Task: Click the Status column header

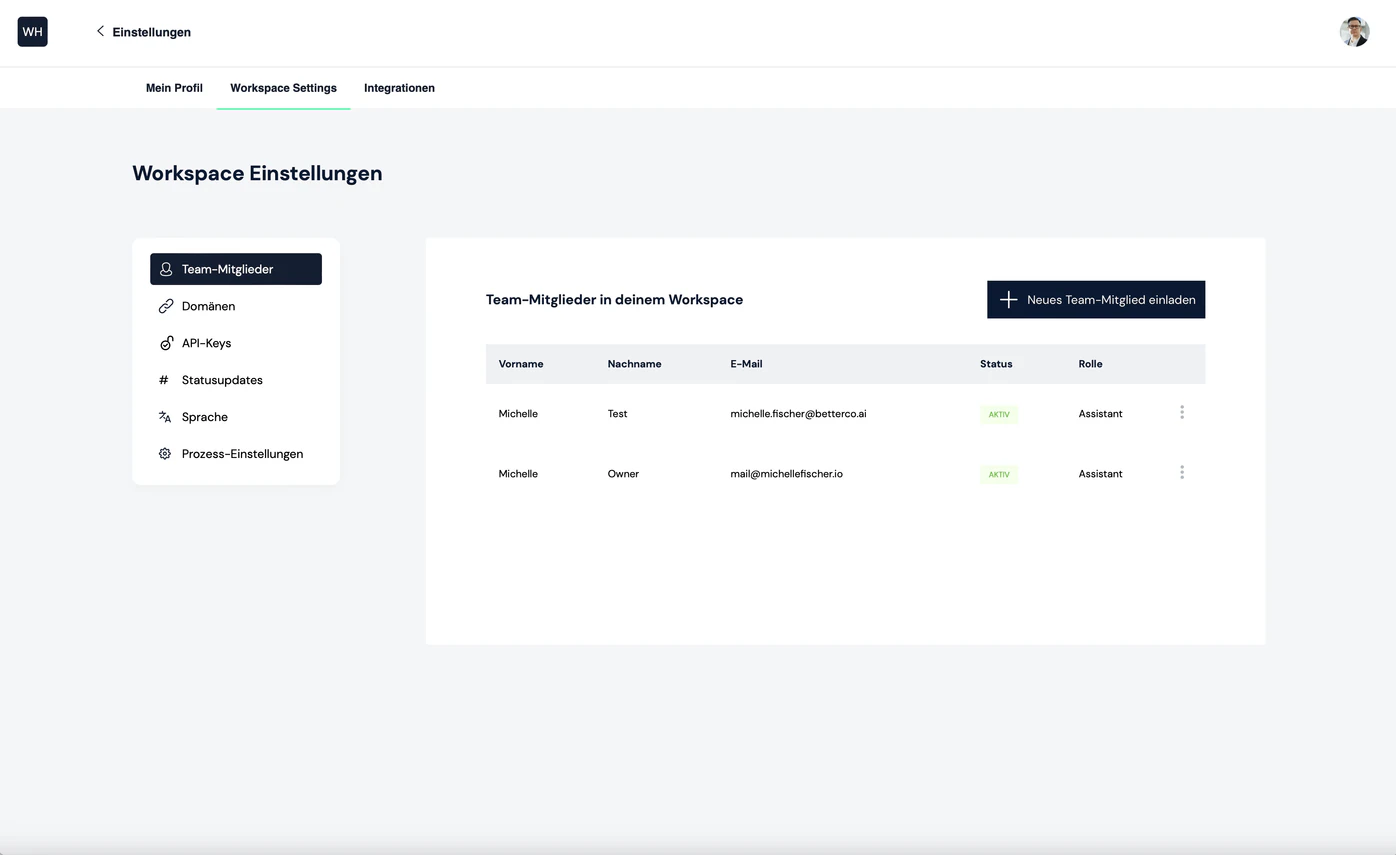Action: tap(996, 364)
